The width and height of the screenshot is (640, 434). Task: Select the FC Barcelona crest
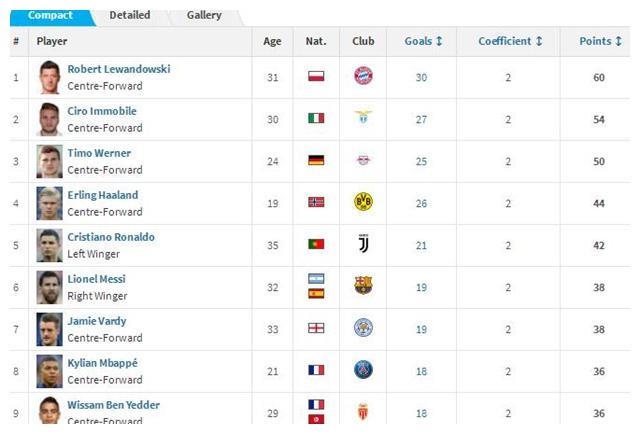pyautogui.click(x=363, y=286)
